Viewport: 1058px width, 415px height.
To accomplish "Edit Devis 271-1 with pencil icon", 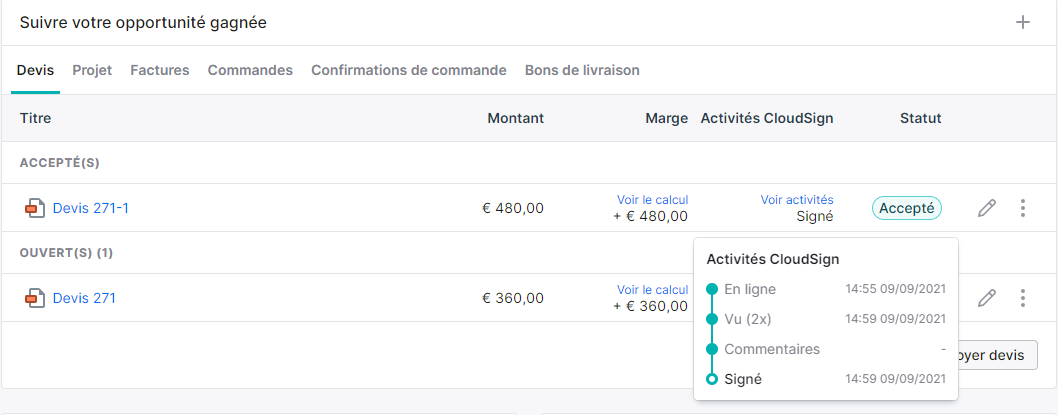I will (986, 208).
